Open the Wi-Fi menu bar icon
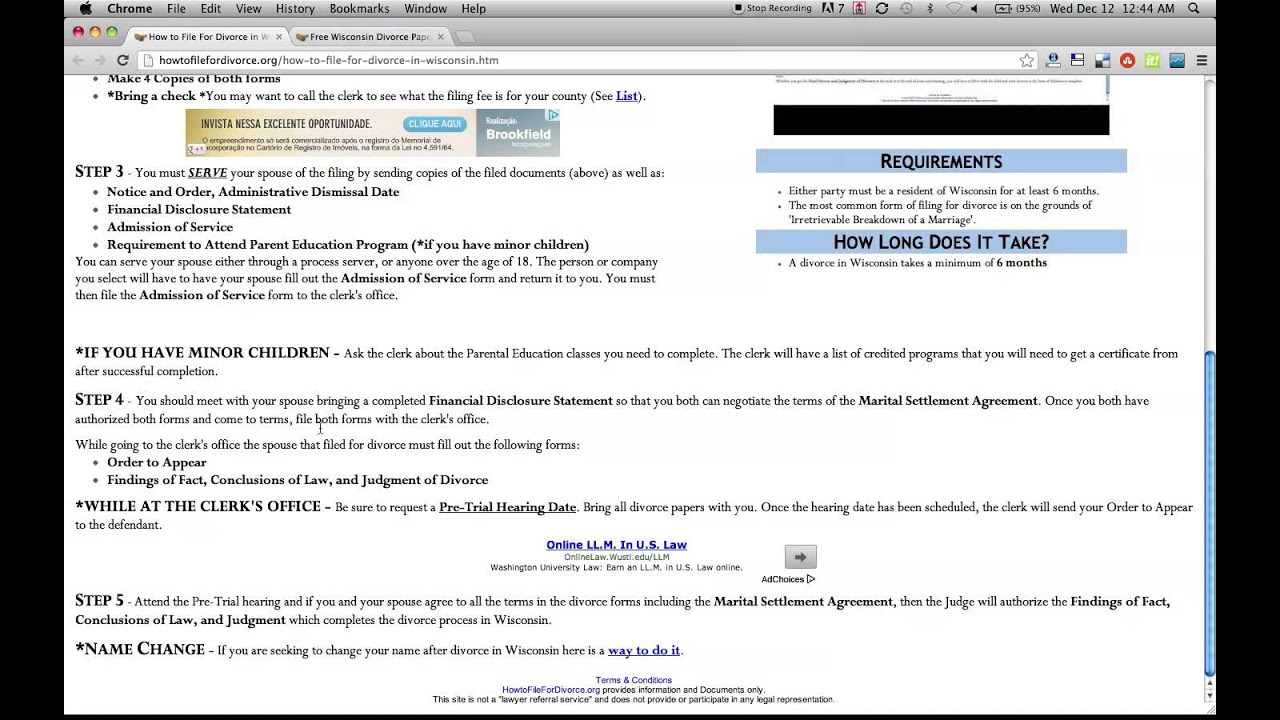Image resolution: width=1280 pixels, height=720 pixels. click(953, 8)
